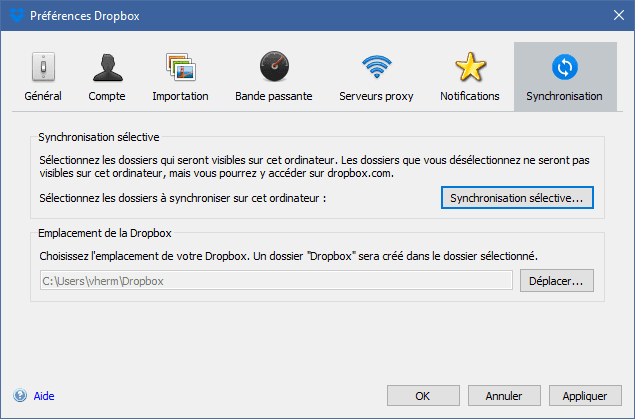Open the Importation photos icon
Screen dimensions: 635x419
(180, 67)
